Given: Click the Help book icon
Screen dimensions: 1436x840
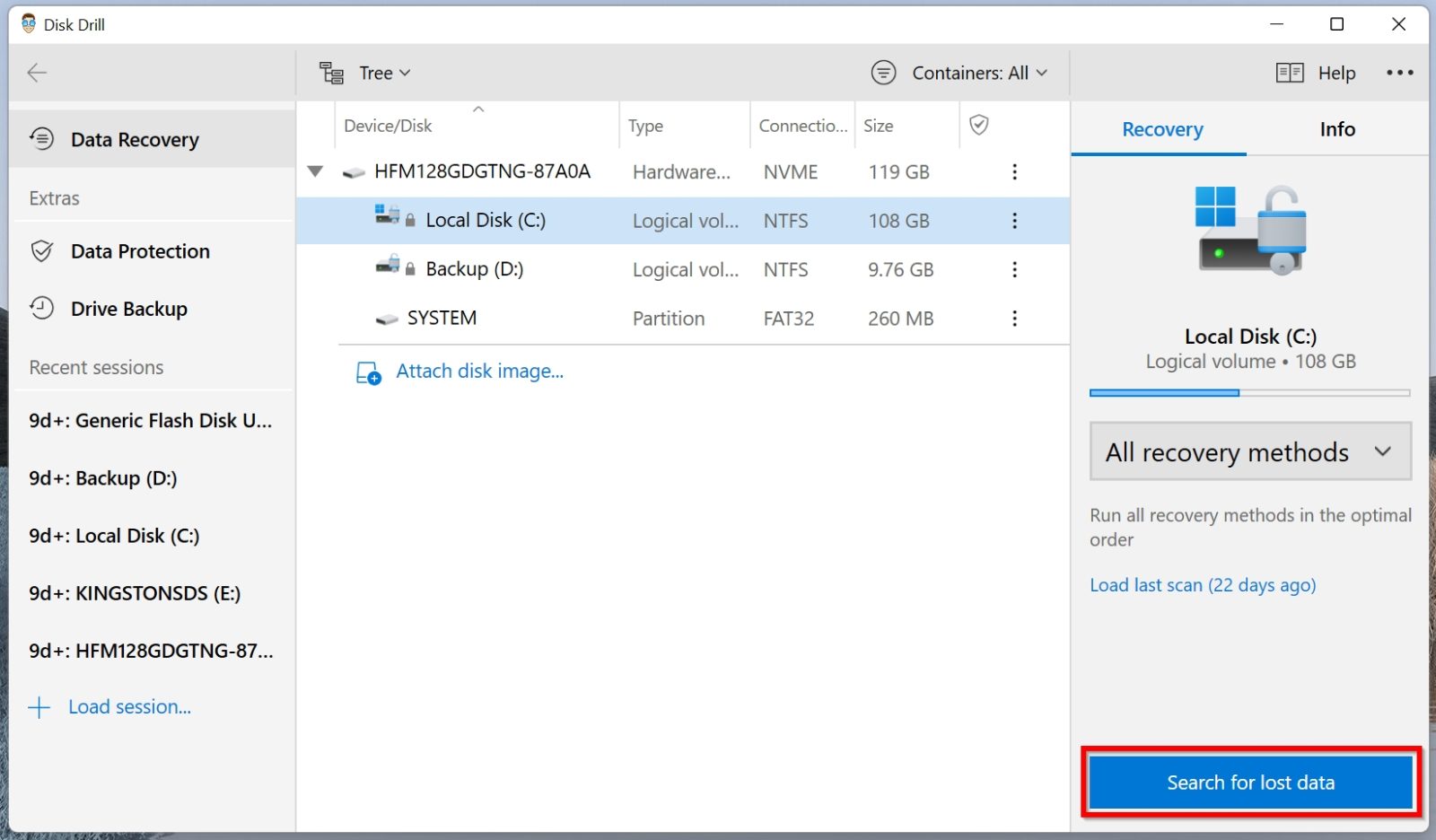Looking at the screenshot, I should [x=1290, y=73].
